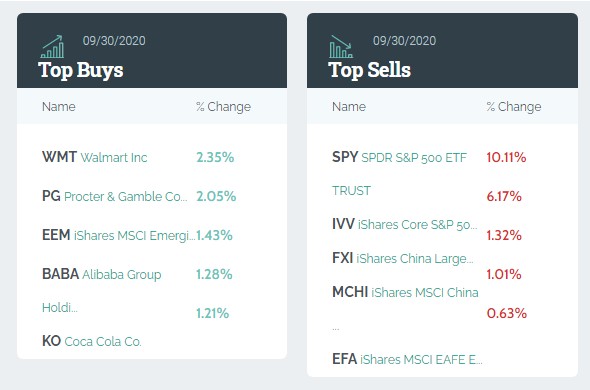Click the Top Sells heading

(x=369, y=70)
